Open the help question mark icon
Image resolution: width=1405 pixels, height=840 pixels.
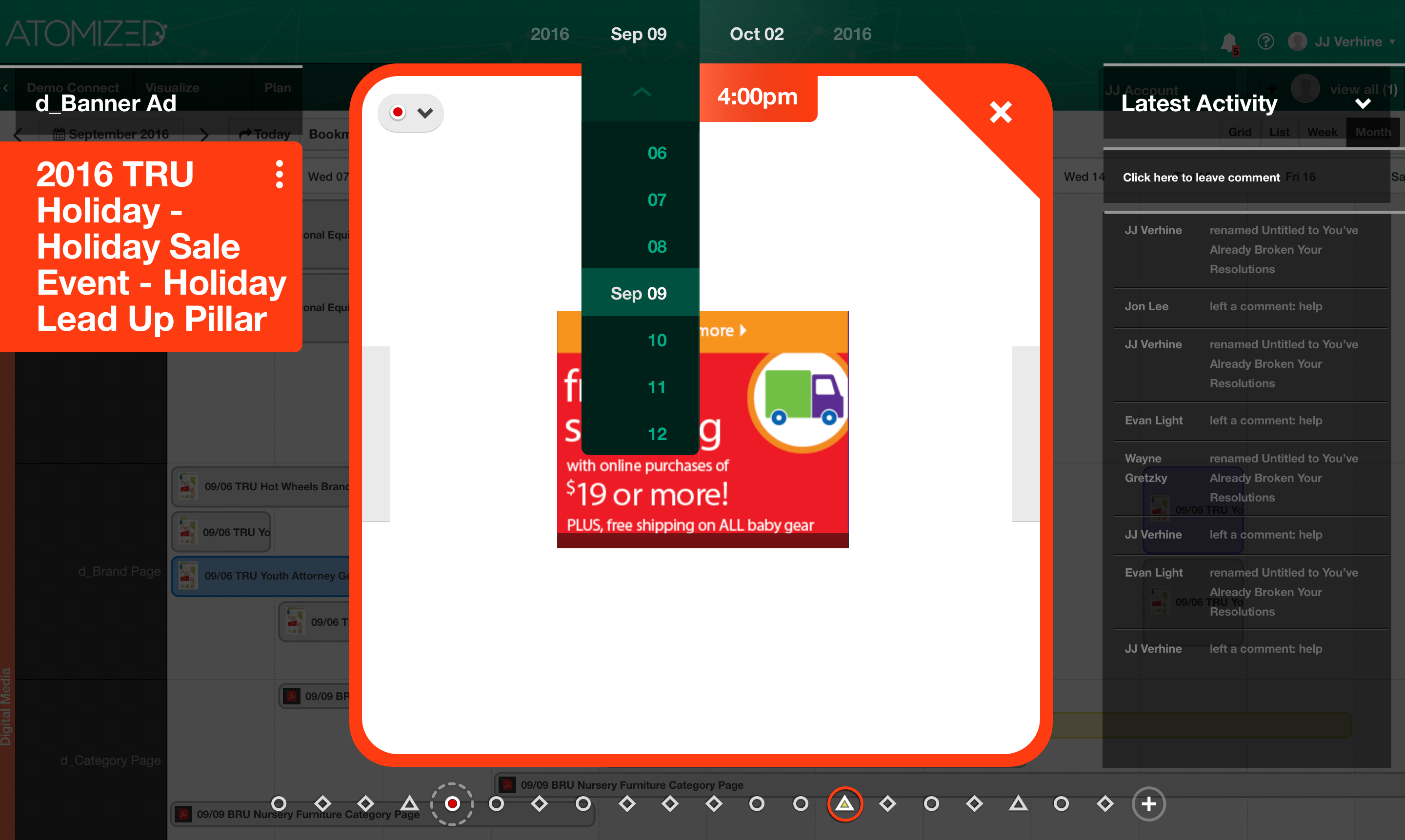[1266, 42]
